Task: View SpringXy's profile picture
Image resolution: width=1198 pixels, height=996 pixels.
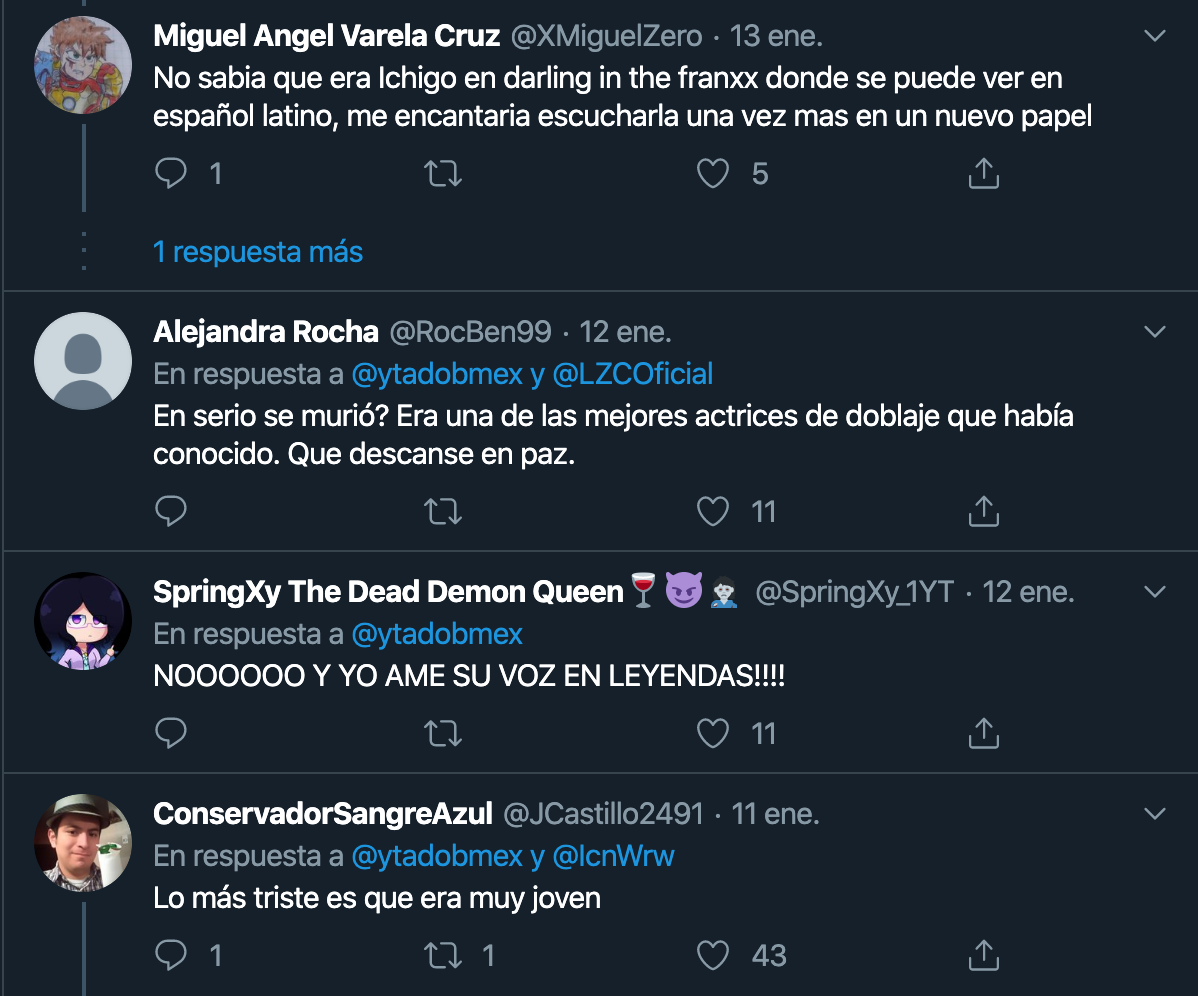Action: click(83, 621)
